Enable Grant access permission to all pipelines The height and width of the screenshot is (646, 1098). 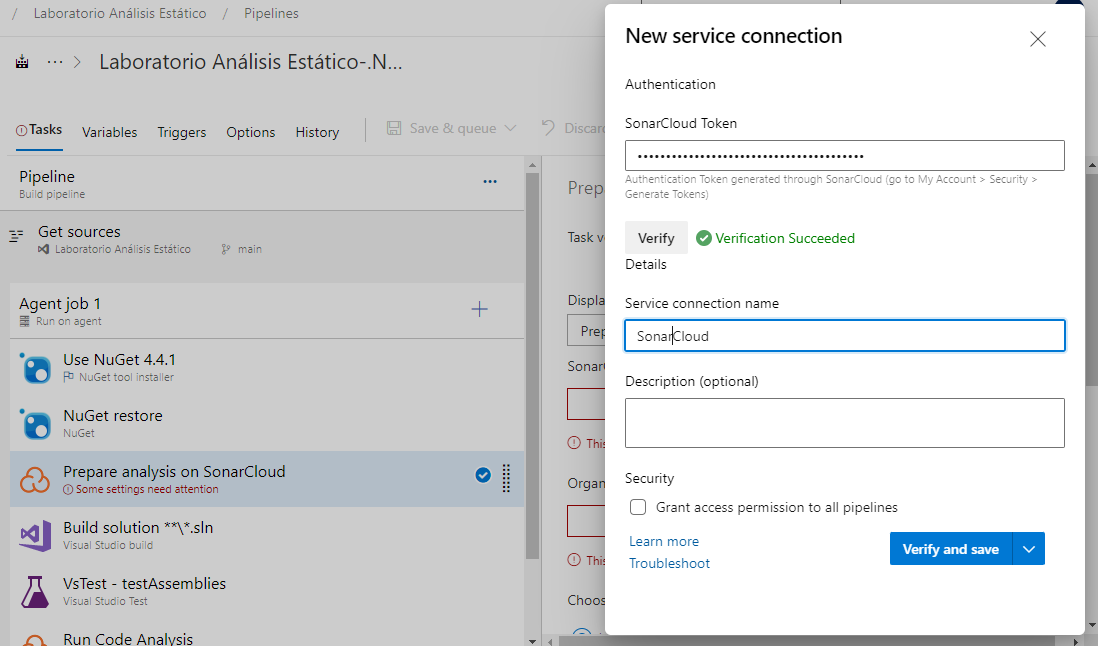pos(638,507)
